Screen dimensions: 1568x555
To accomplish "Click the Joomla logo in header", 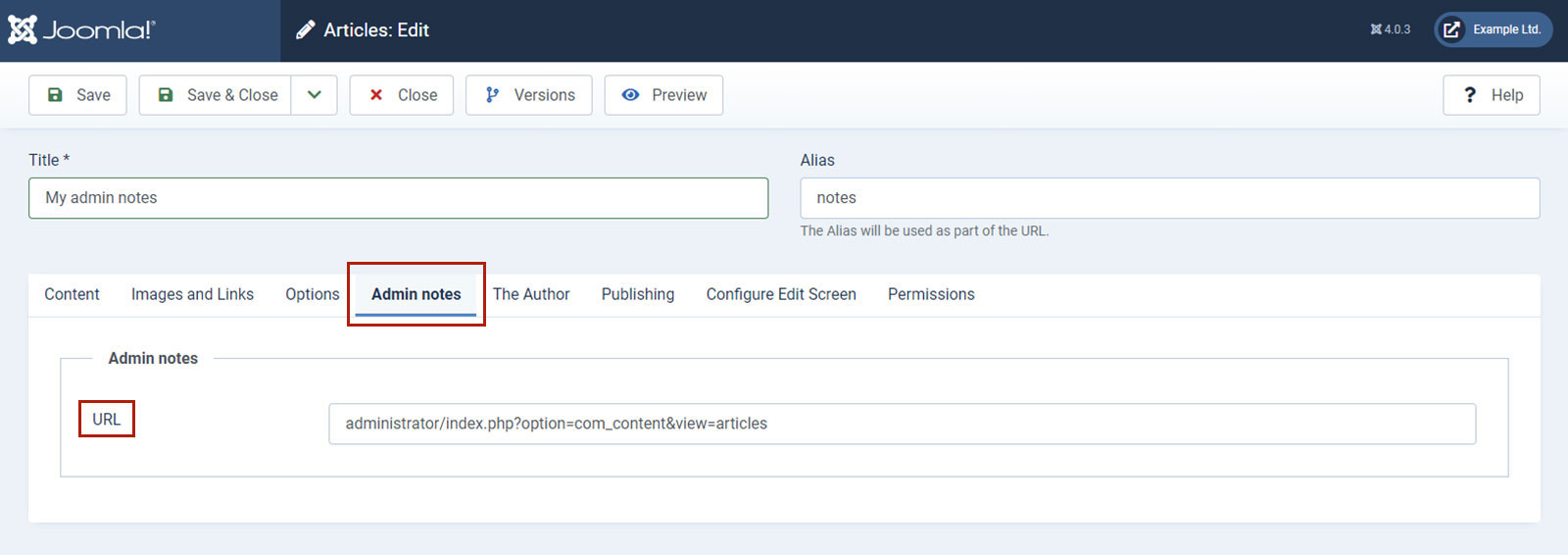I will (81, 29).
